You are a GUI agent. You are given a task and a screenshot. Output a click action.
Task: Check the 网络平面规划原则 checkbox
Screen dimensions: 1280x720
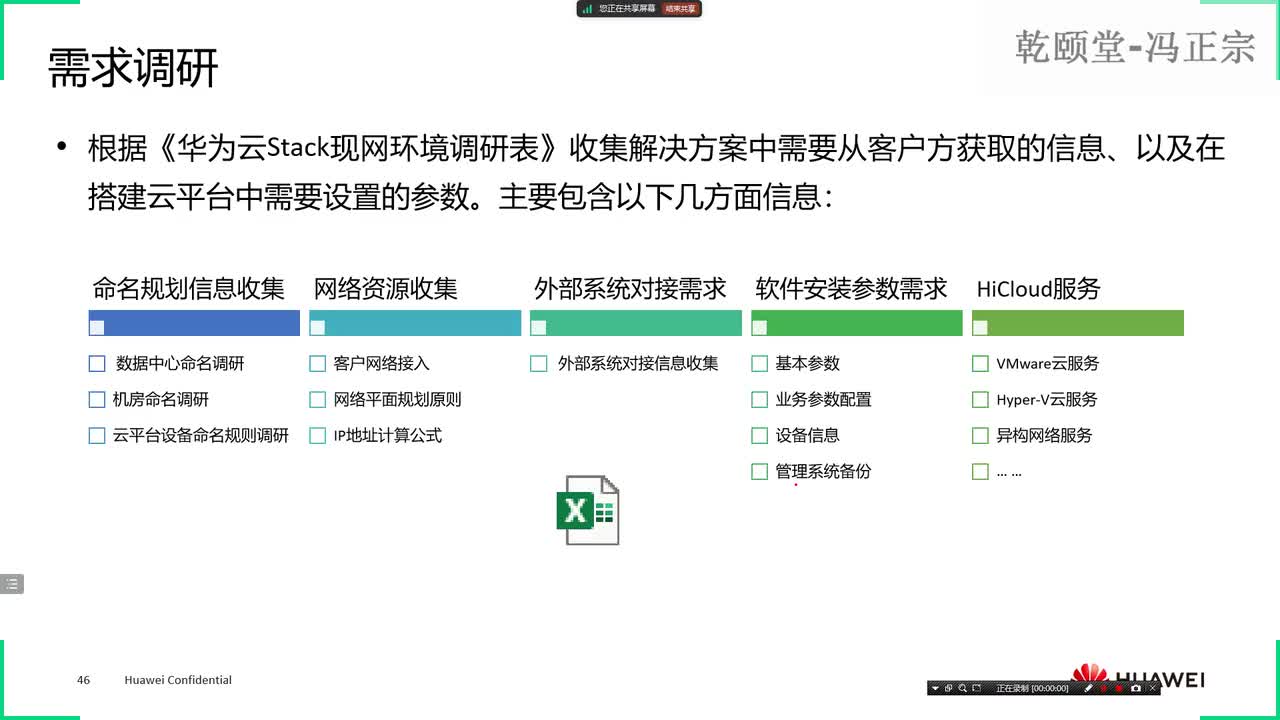(318, 400)
